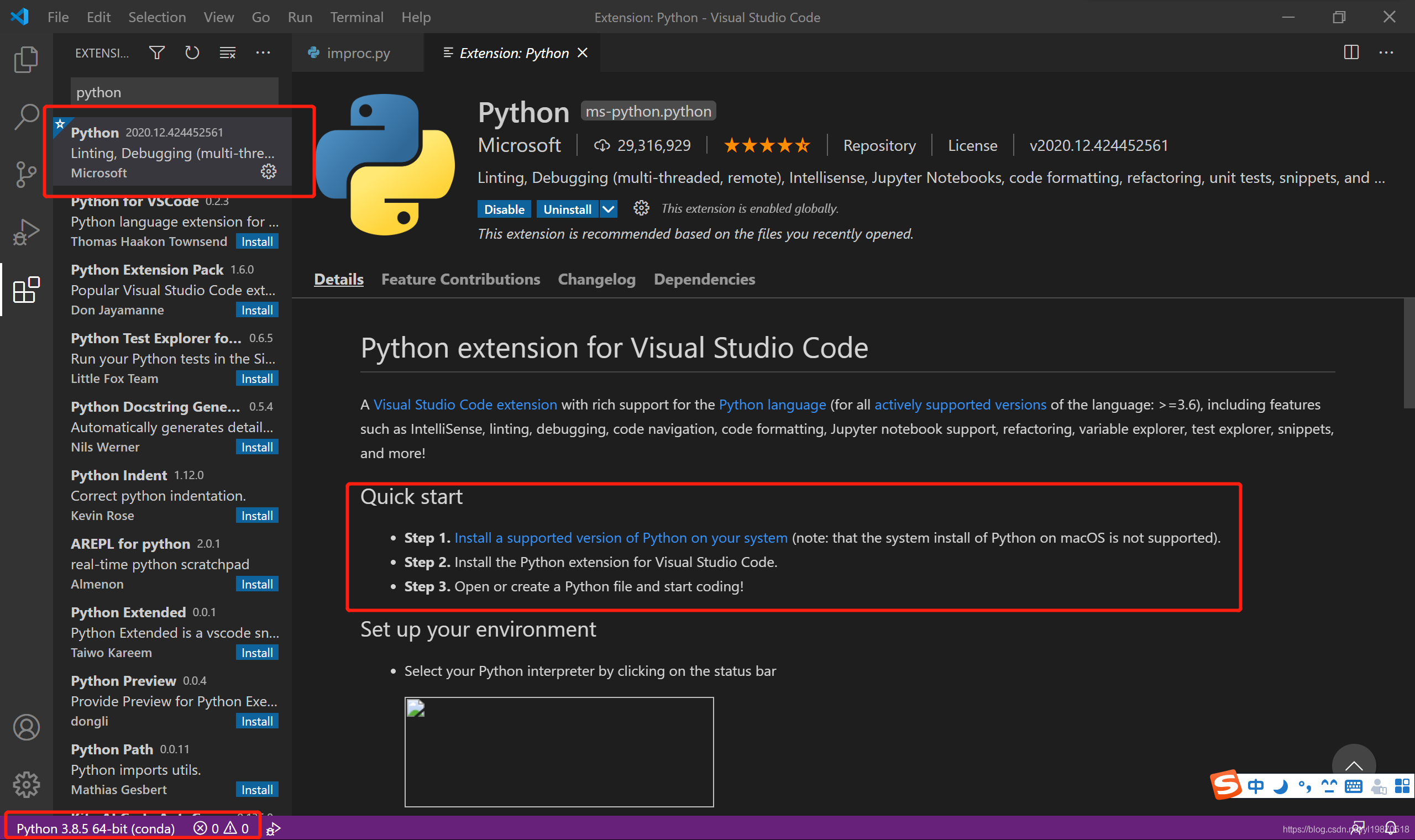
Task: Split the editor to the right
Action: coord(1351,52)
